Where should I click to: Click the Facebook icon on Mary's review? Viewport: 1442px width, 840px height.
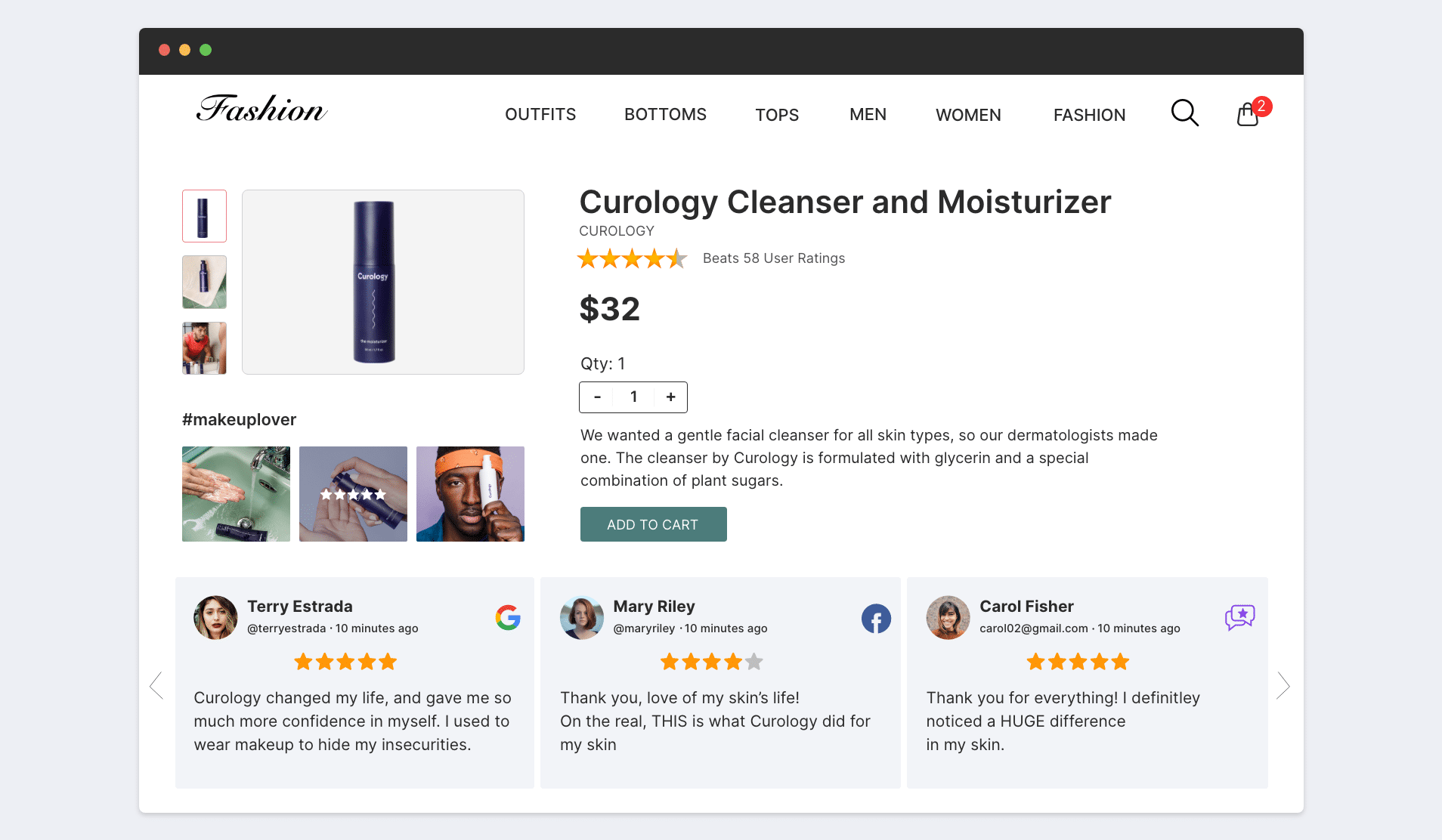click(876, 619)
